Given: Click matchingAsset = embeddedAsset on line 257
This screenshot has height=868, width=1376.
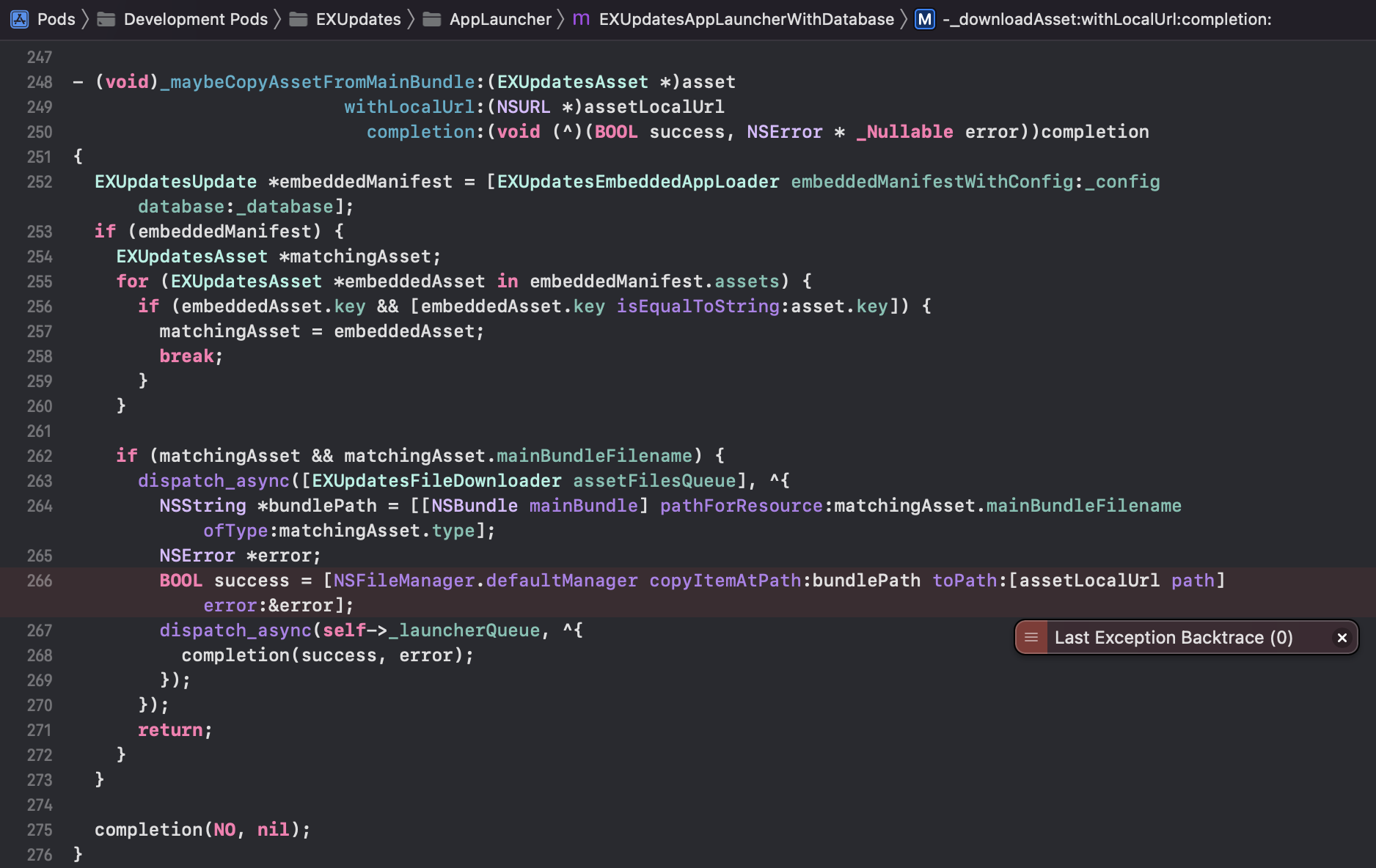Looking at the screenshot, I should click(318, 331).
